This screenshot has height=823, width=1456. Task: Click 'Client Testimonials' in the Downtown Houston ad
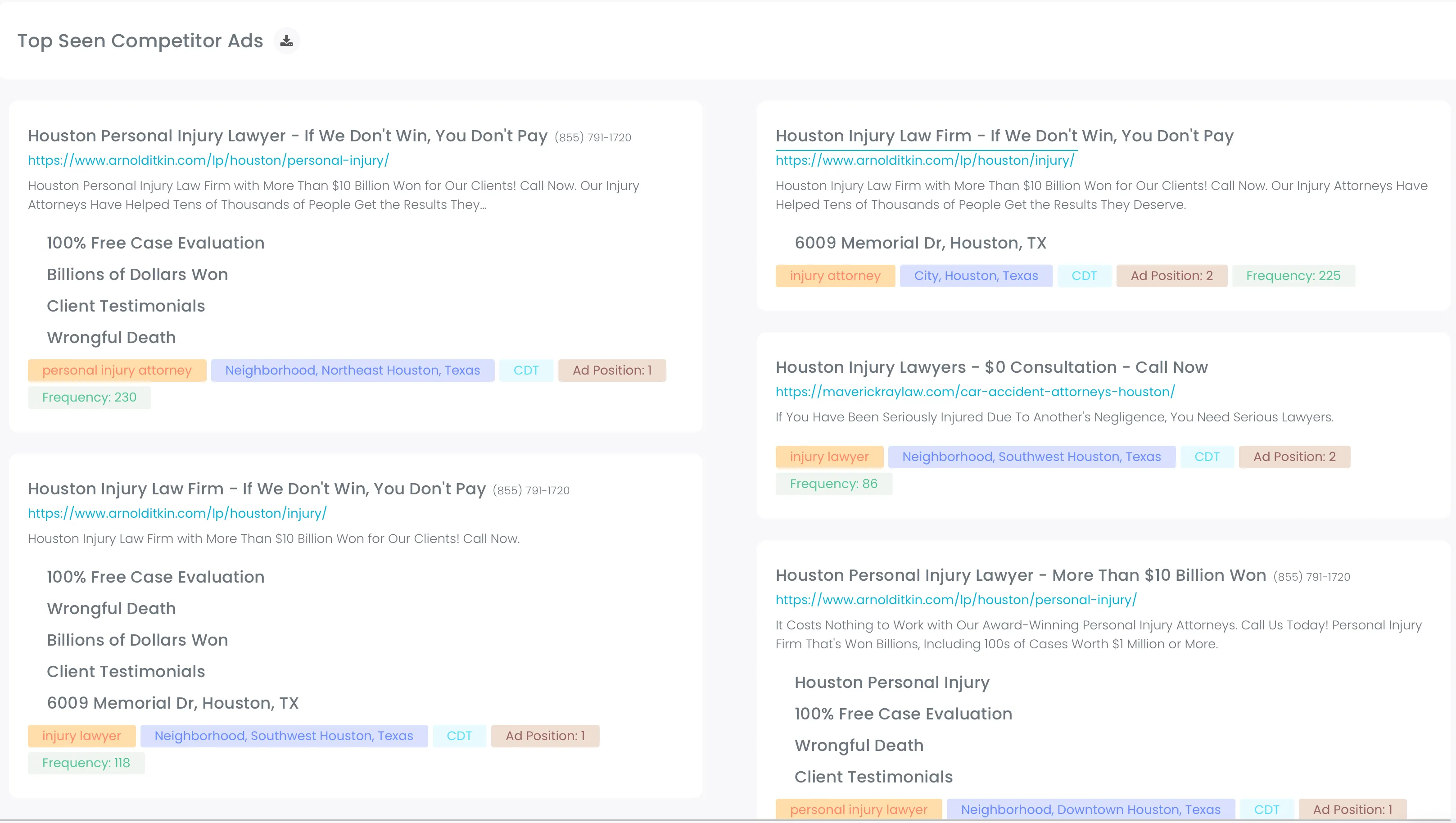pos(874,777)
